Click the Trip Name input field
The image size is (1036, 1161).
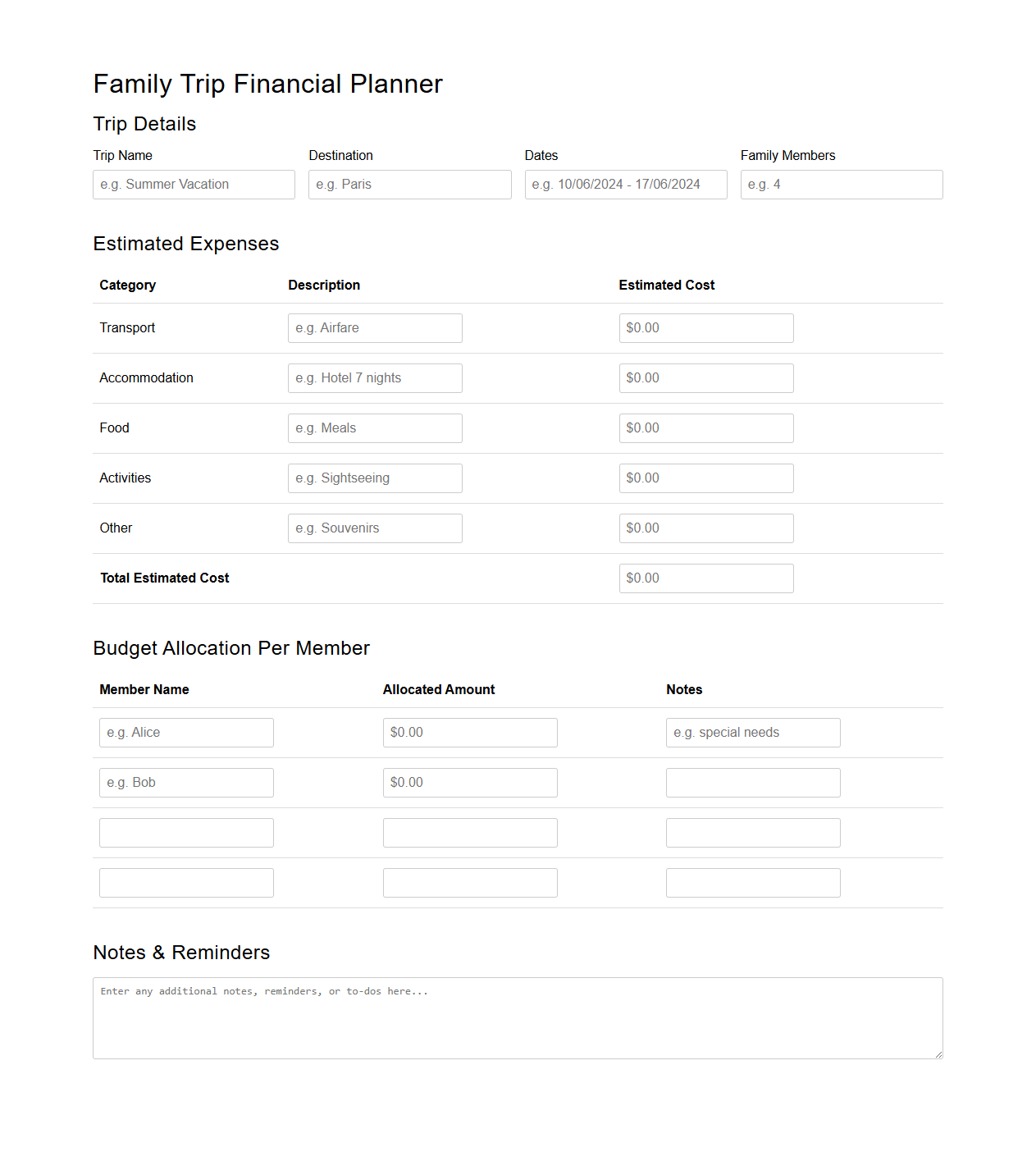click(194, 184)
